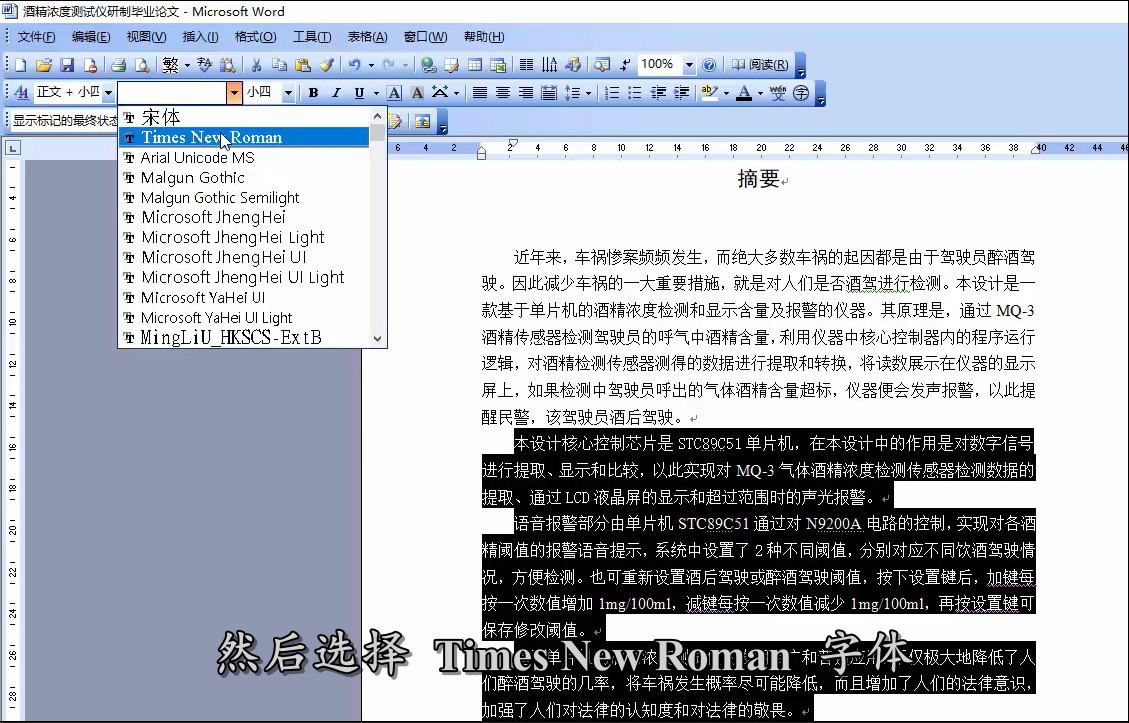Open Tables and Borders toolbar
The height and width of the screenshot is (723, 1129).
(x=451, y=66)
